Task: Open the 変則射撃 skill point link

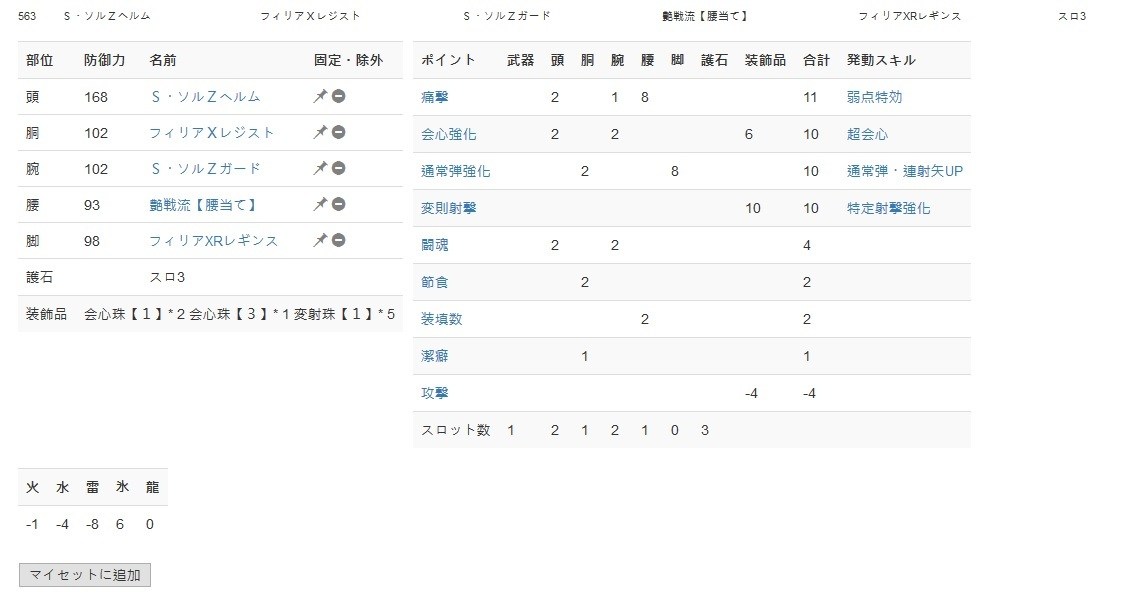Action: click(449, 208)
